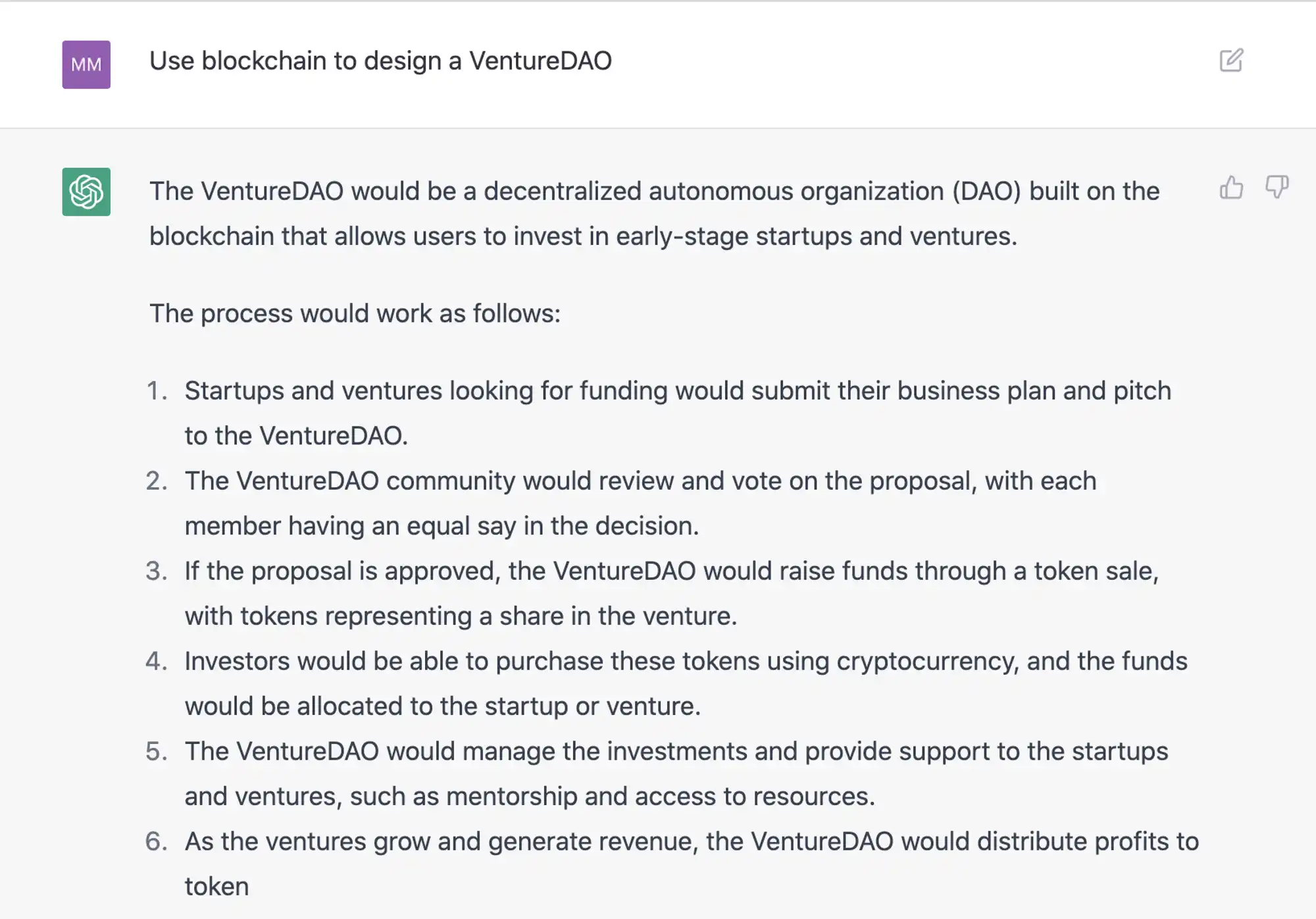The width and height of the screenshot is (1316, 919).
Task: Click the green ChatGPT logo avatar
Action: tap(86, 192)
